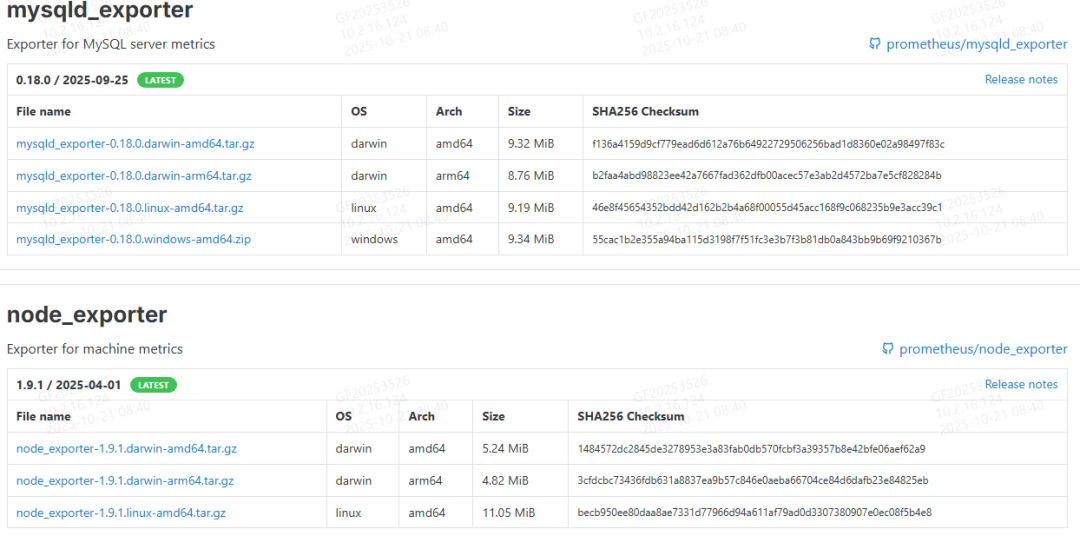
Task: Click checksum starting with 55cac1b2e355a
Action: (x=767, y=239)
